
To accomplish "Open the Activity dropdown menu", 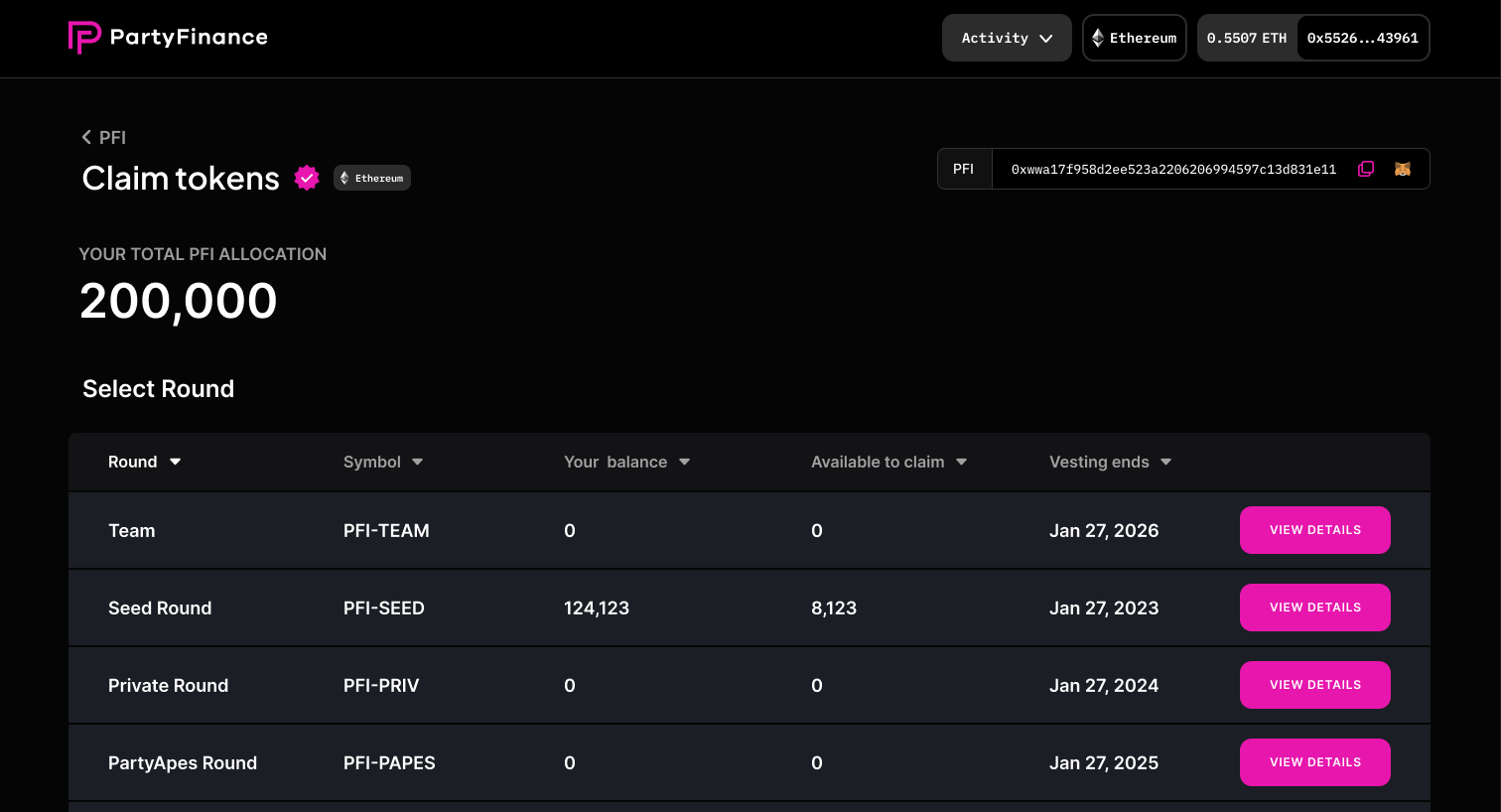I will (x=1006, y=38).
